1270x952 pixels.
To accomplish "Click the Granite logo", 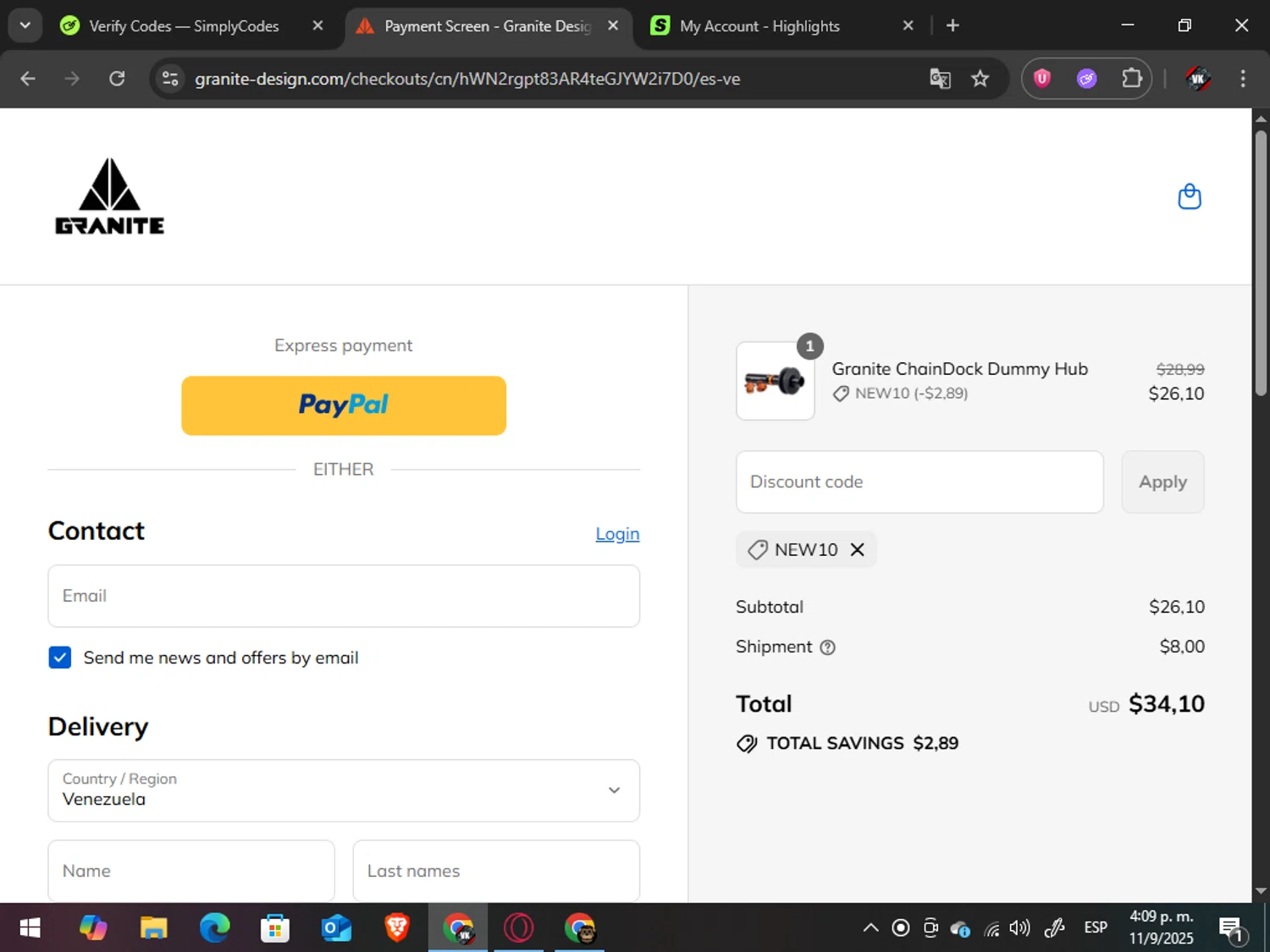I will pyautogui.click(x=109, y=196).
